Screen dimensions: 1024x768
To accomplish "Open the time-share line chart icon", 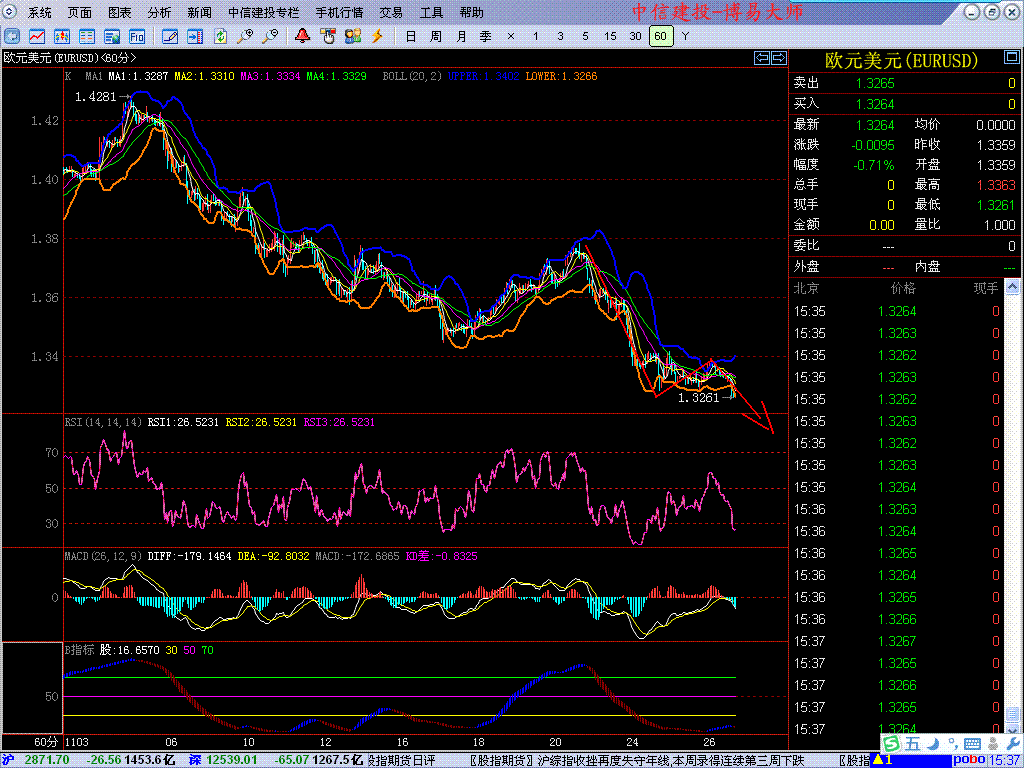I will click(x=37, y=37).
